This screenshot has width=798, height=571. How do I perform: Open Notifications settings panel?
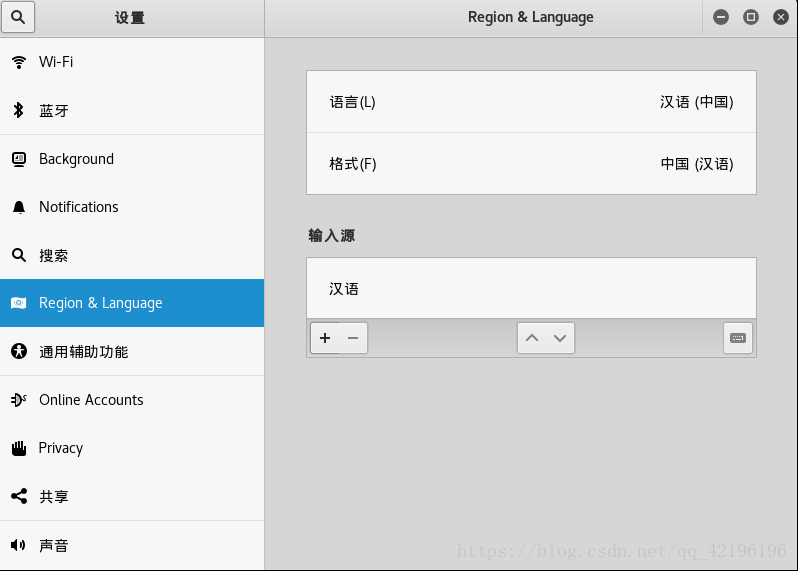(x=132, y=207)
